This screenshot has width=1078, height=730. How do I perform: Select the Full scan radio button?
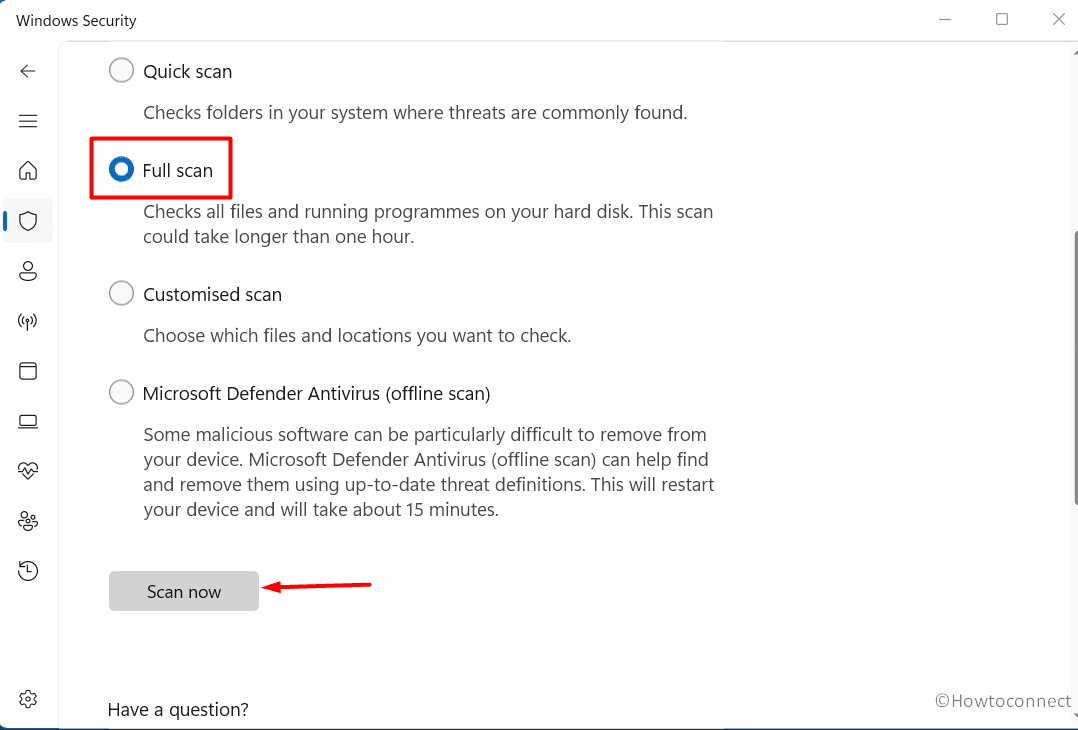(121, 169)
